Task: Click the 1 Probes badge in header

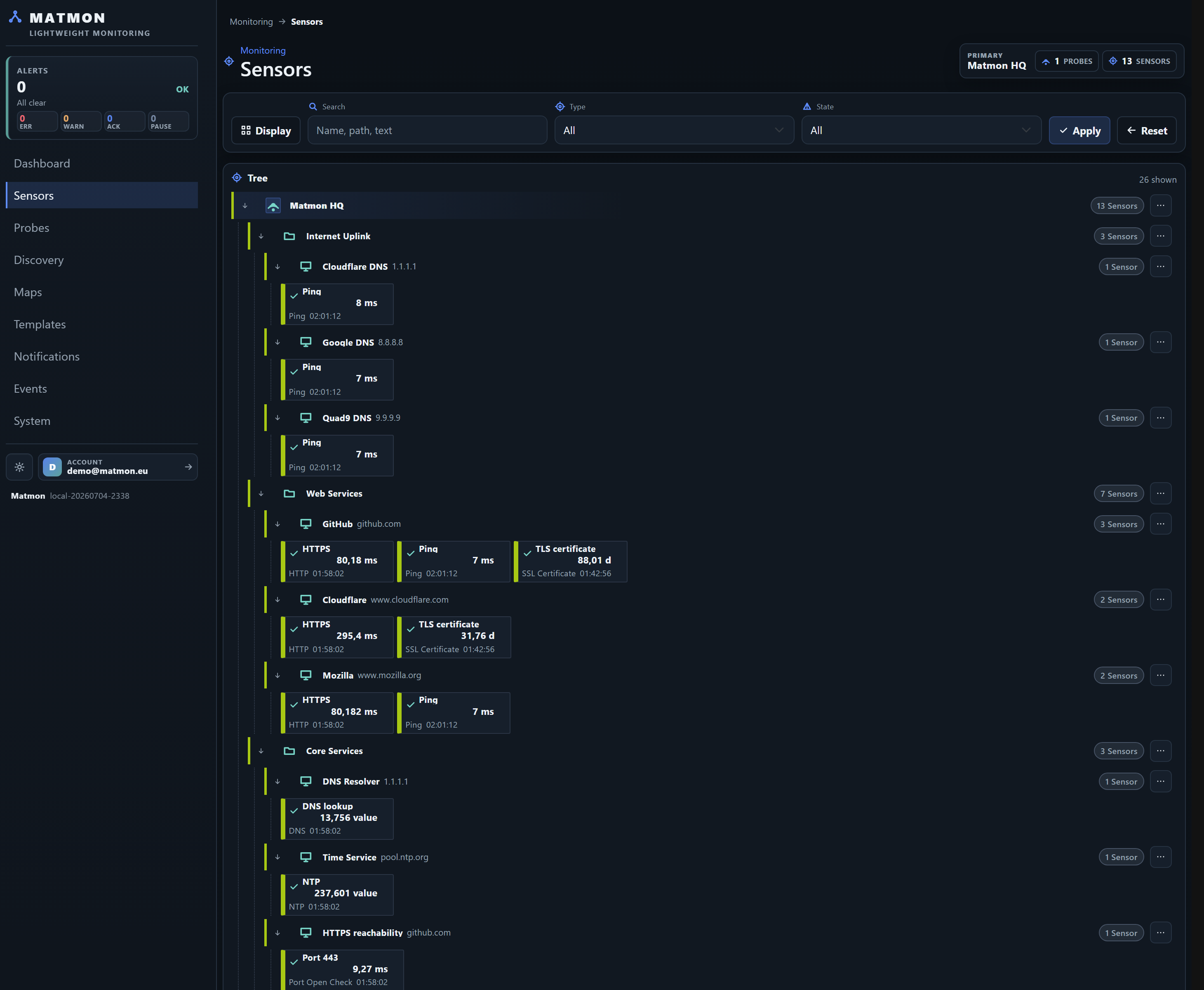Action: point(1067,61)
